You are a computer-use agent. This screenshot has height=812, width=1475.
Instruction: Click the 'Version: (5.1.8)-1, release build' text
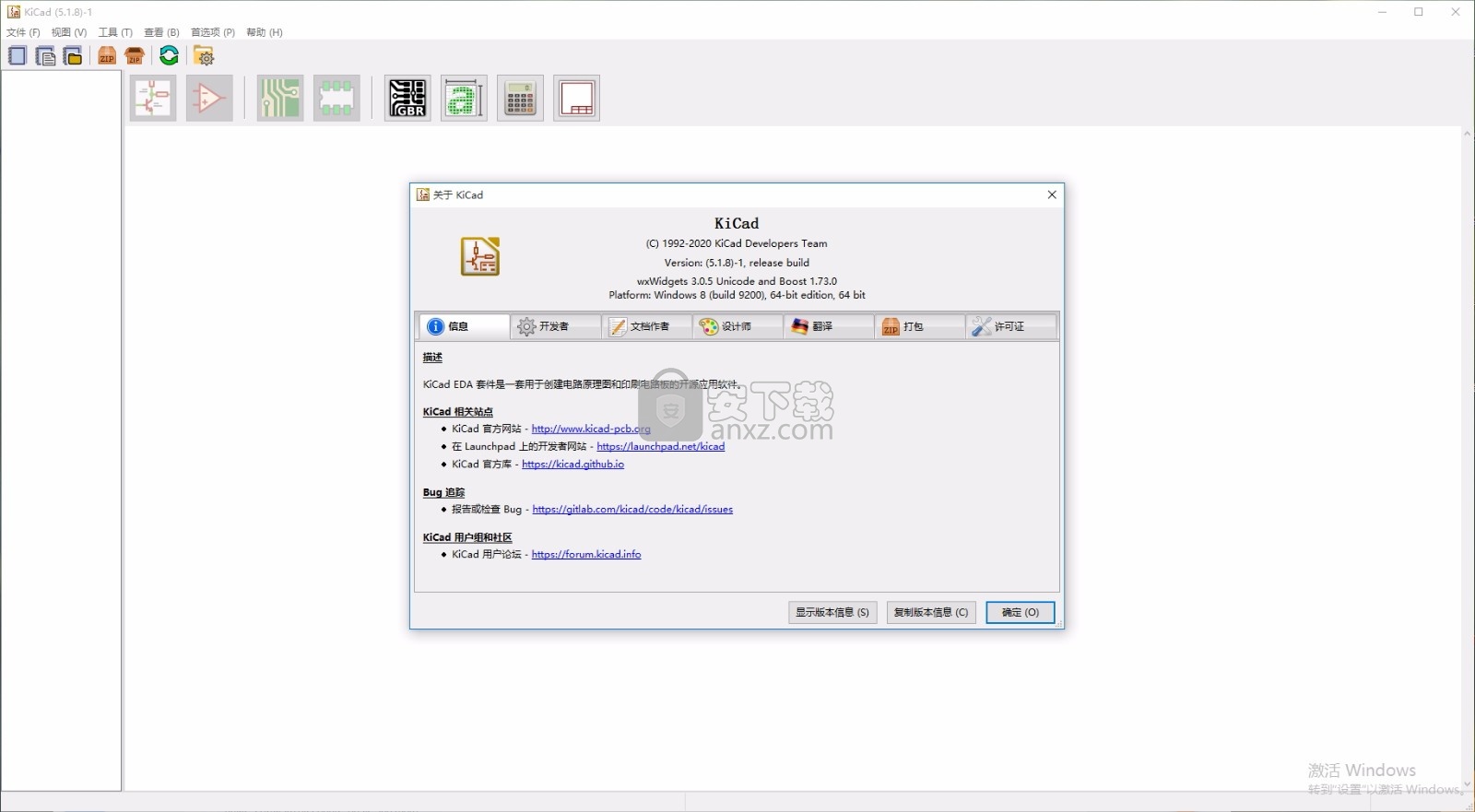(x=737, y=263)
